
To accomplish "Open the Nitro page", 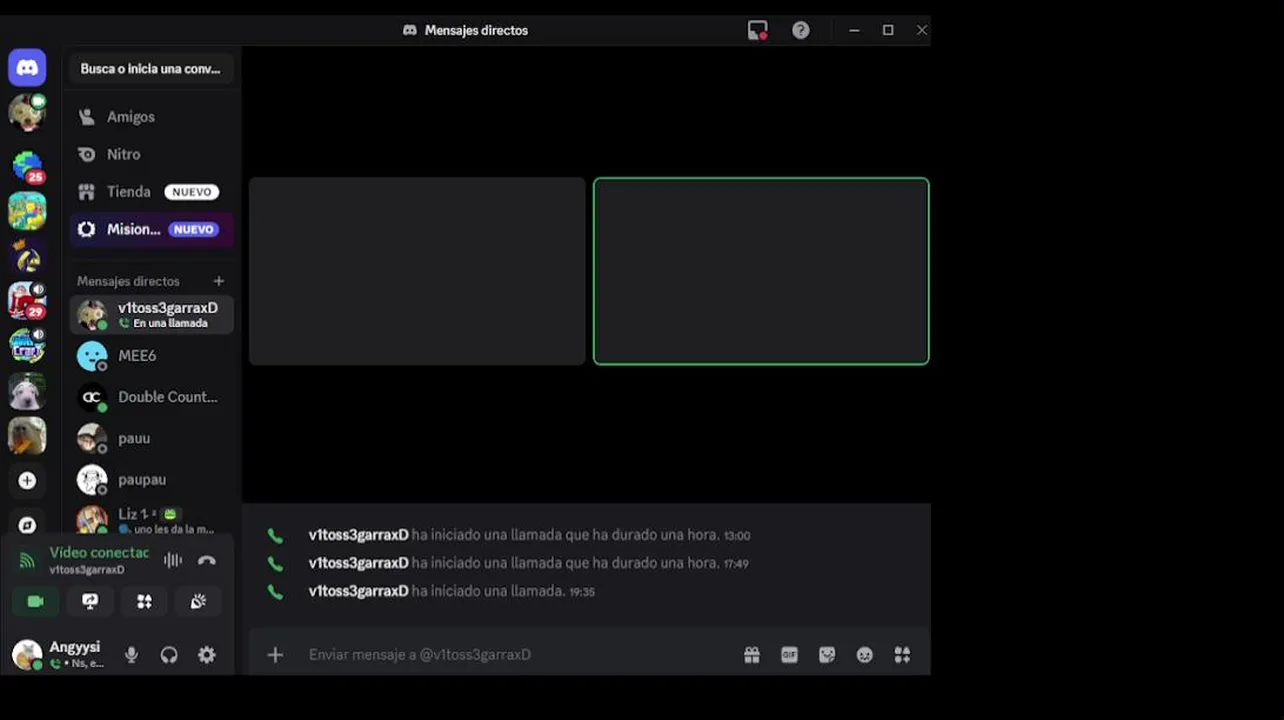I will tap(152, 154).
